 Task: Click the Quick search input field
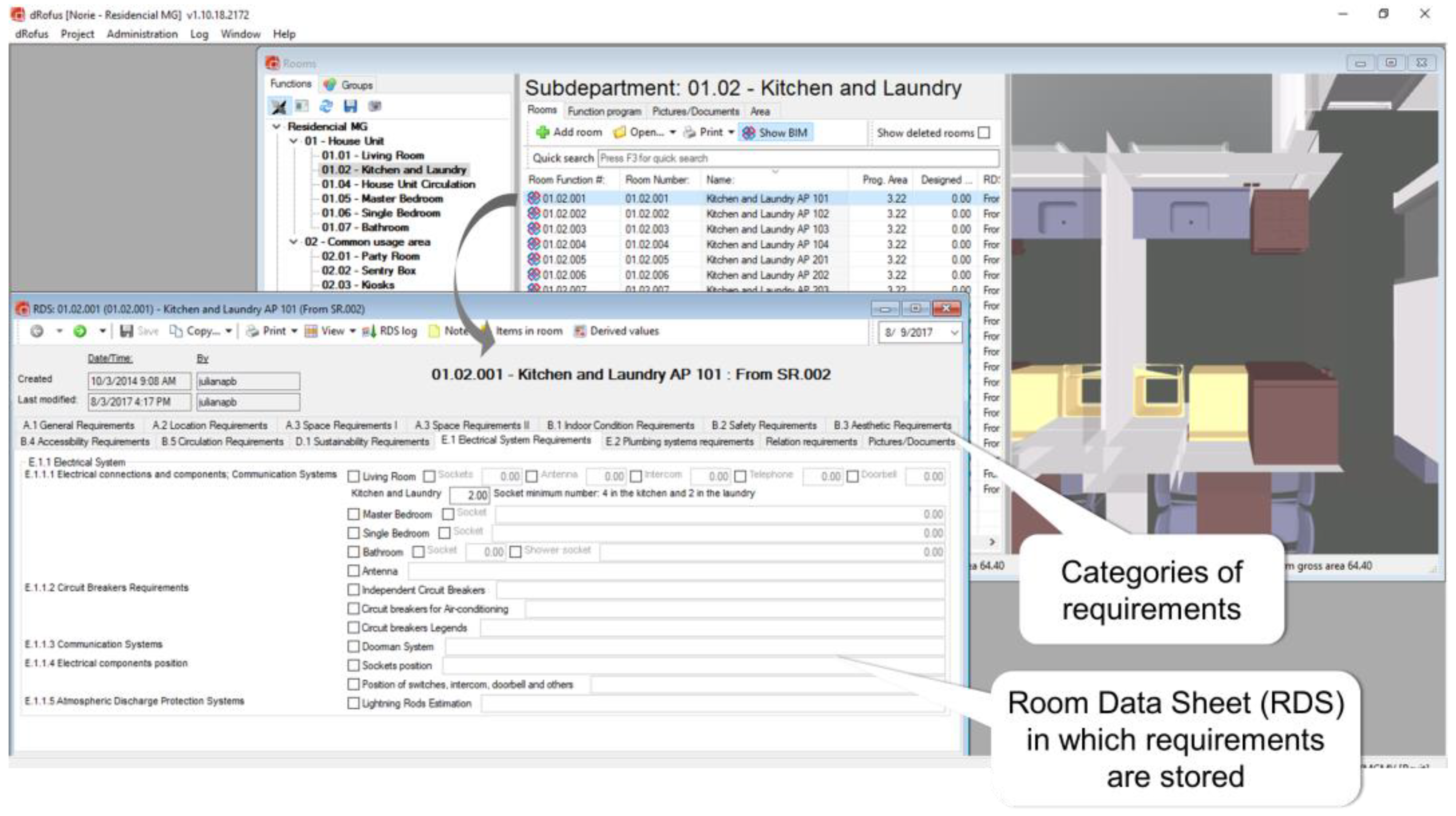coord(798,158)
